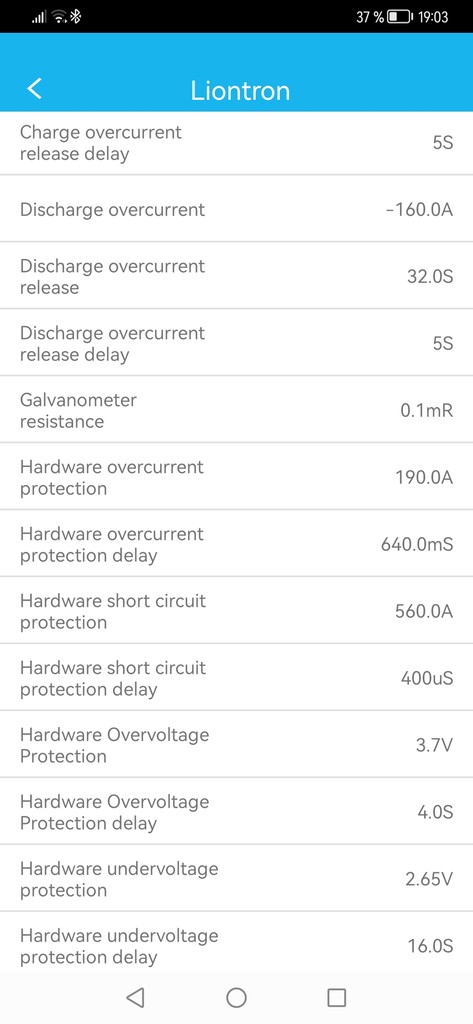Screen dimensions: 473x1024
Task: Tap the Android back navigation triangle
Action: 135,997
